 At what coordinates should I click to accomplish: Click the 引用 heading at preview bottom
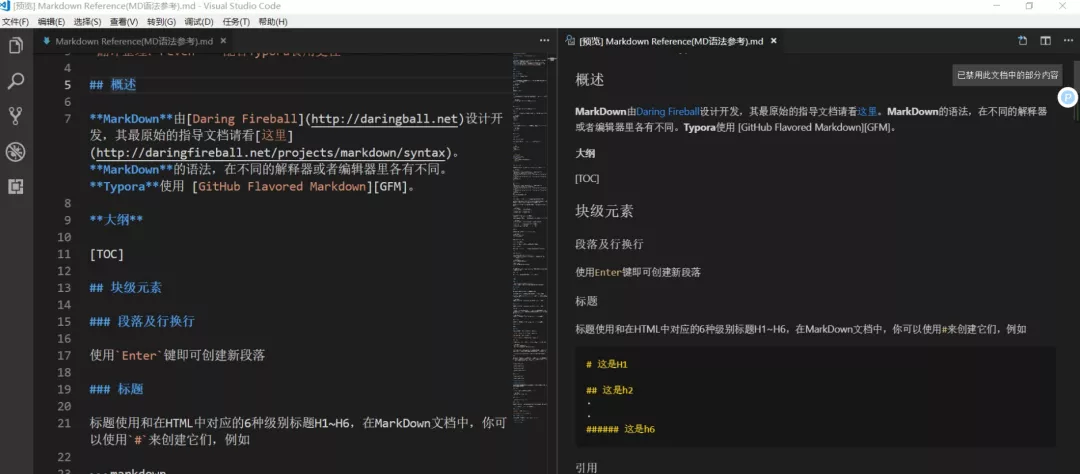click(x=586, y=468)
